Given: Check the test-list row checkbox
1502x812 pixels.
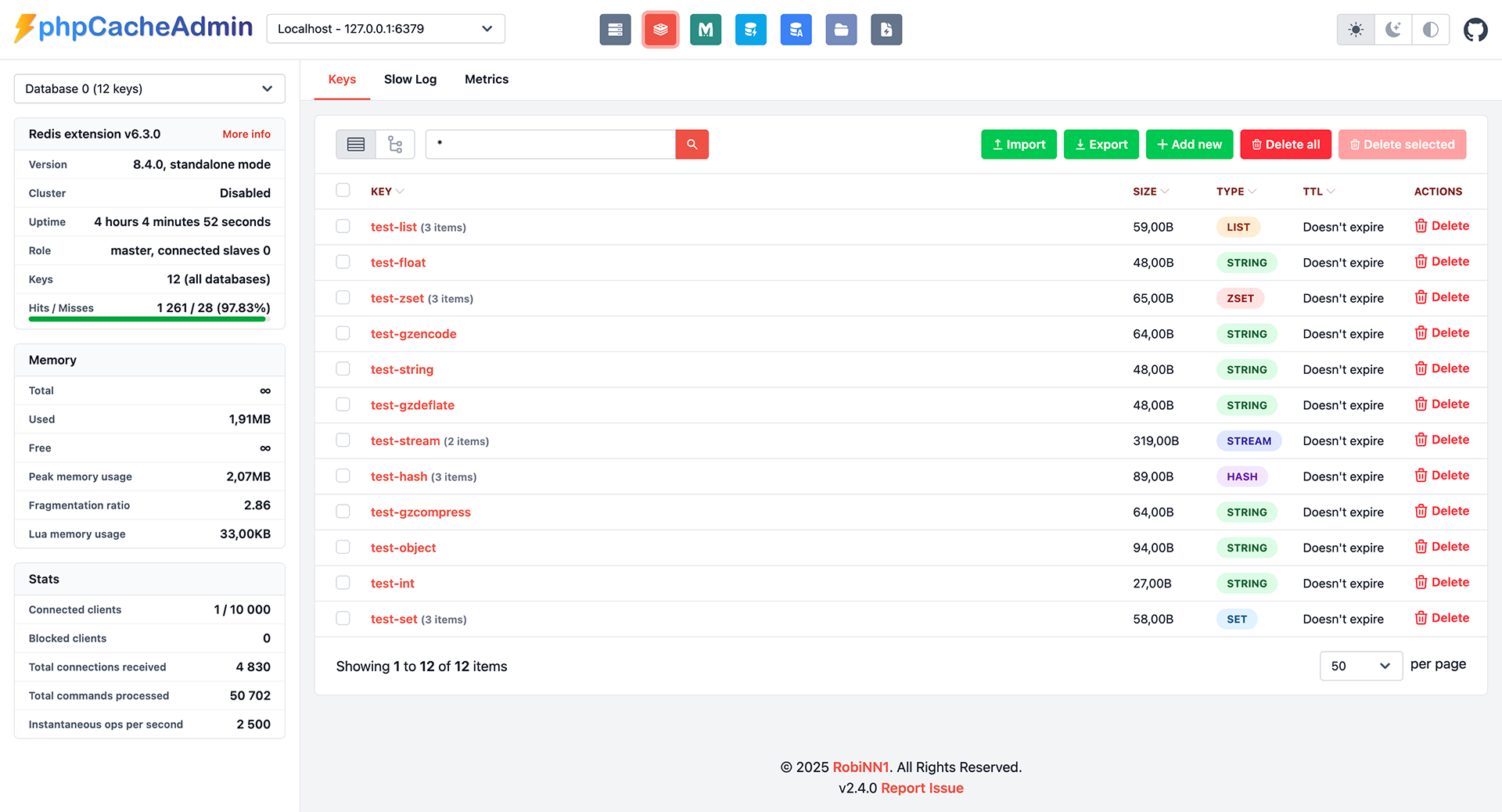Looking at the screenshot, I should click(x=343, y=226).
